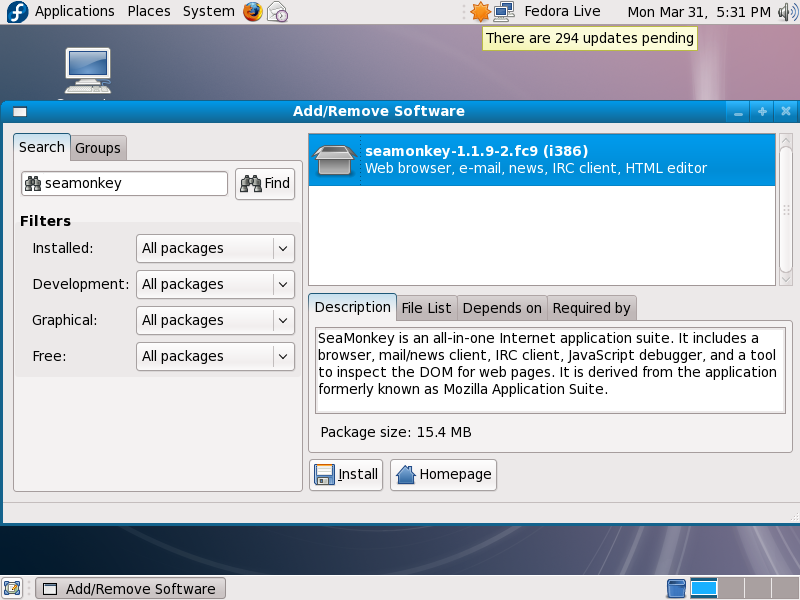The width and height of the screenshot is (800, 600).
Task: Click the date and time clock
Action: point(699,12)
